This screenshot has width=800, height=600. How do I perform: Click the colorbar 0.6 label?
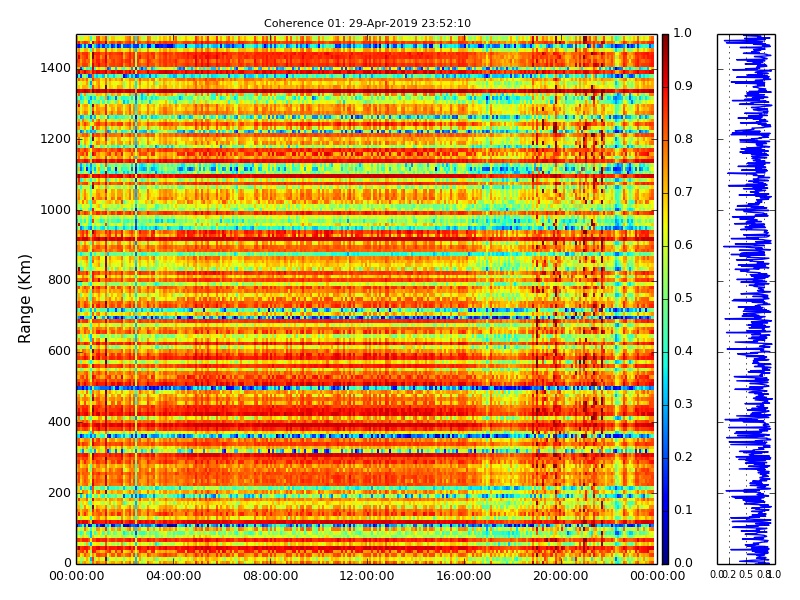coord(683,245)
